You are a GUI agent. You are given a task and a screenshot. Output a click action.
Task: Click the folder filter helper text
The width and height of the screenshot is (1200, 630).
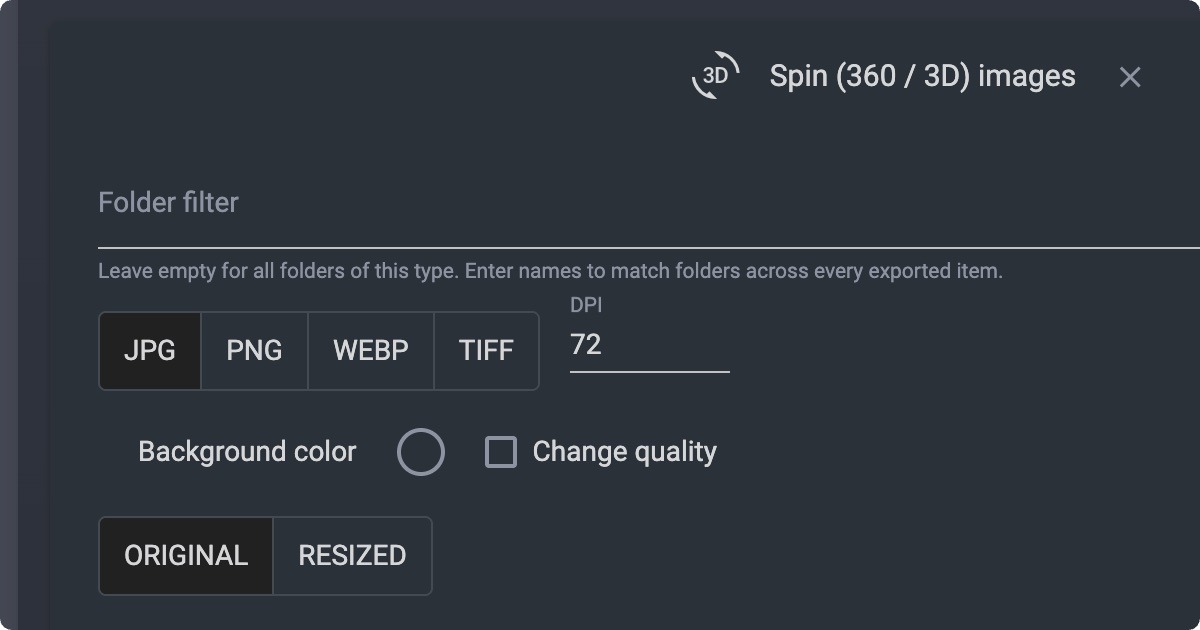click(550, 271)
